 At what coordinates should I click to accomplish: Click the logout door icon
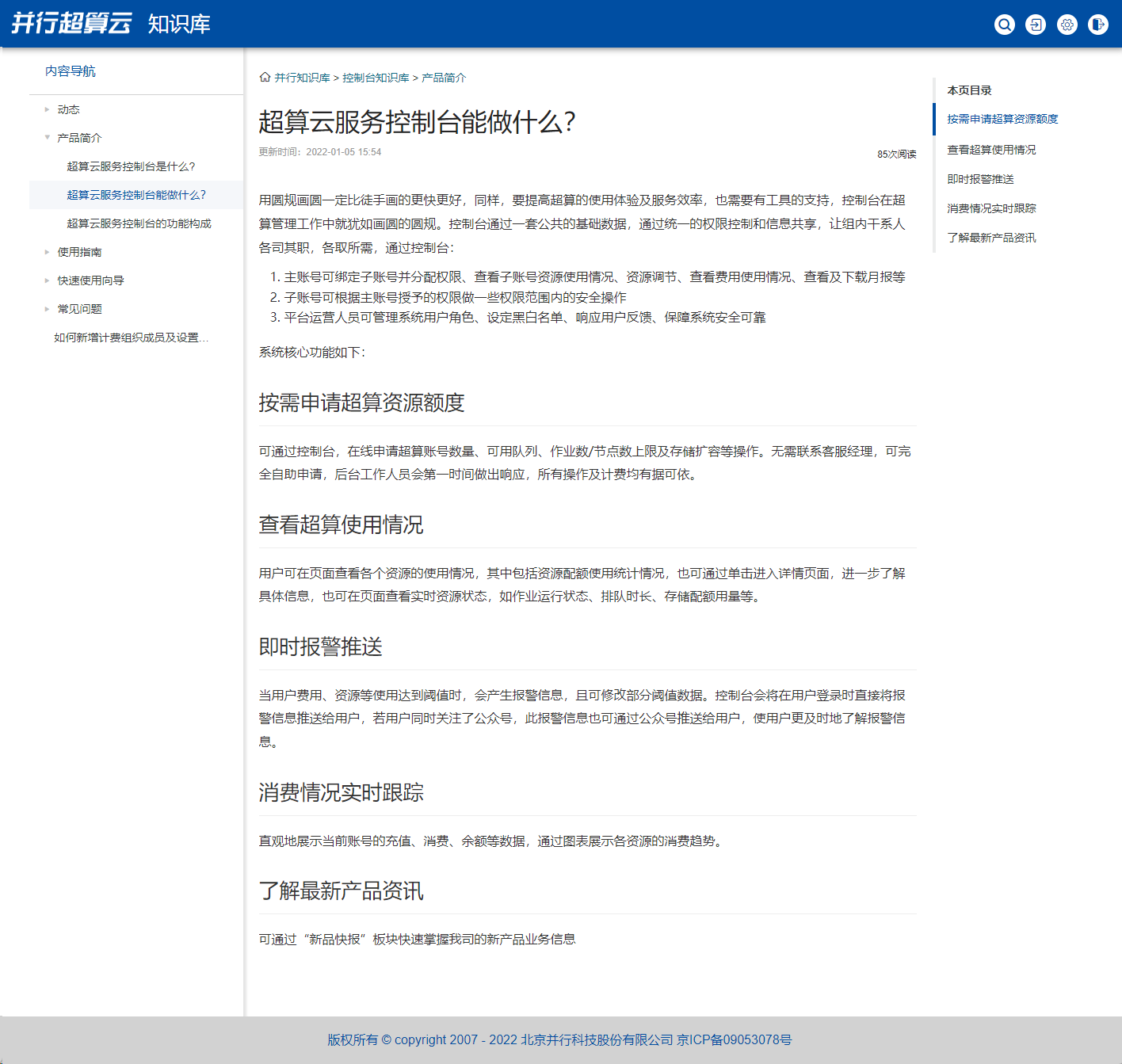pos(1098,25)
